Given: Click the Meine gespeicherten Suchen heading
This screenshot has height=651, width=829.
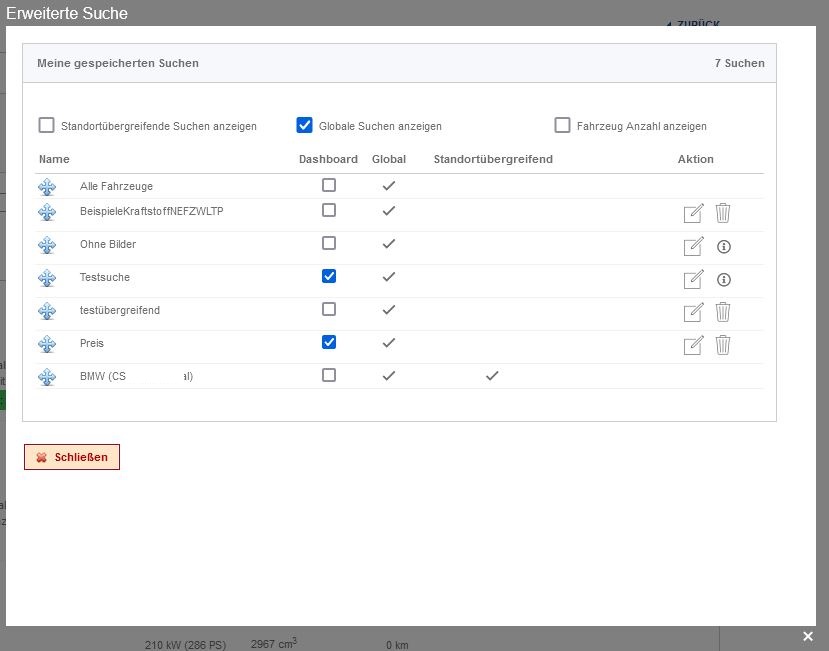Looking at the screenshot, I should click(x=118, y=63).
